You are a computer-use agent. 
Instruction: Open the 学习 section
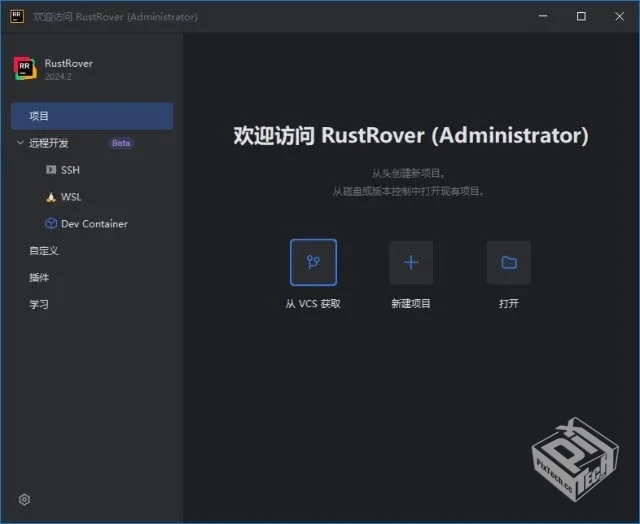[x=39, y=304]
